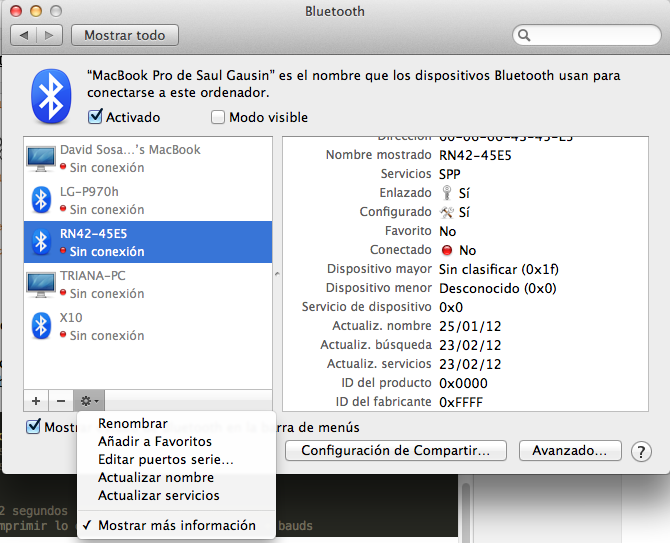670x543 pixels.
Task: Click the RN42-45E5 Bluetooth device icon
Action: [x=41, y=242]
